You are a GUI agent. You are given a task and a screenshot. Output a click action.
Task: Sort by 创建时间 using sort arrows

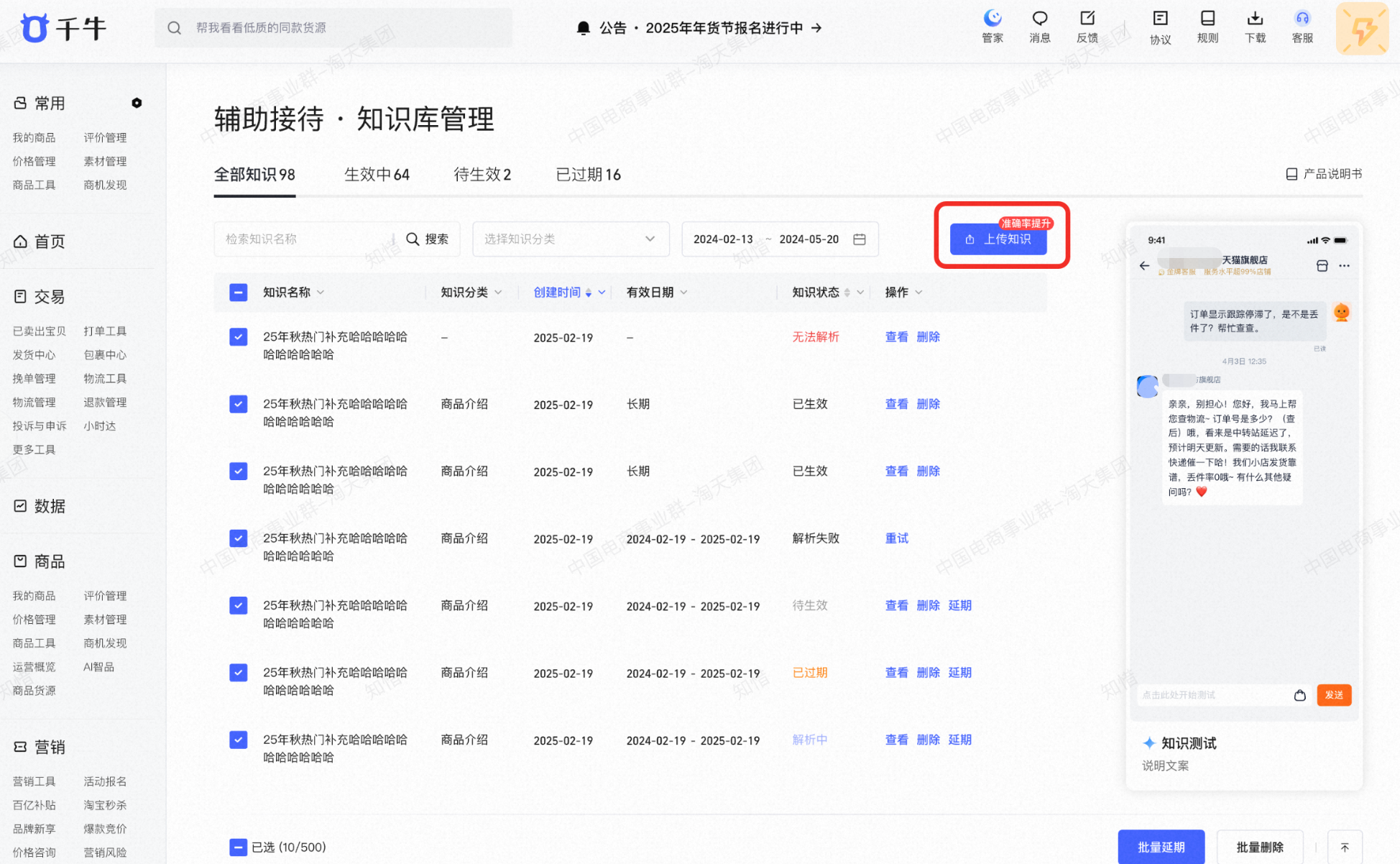pyautogui.click(x=589, y=293)
